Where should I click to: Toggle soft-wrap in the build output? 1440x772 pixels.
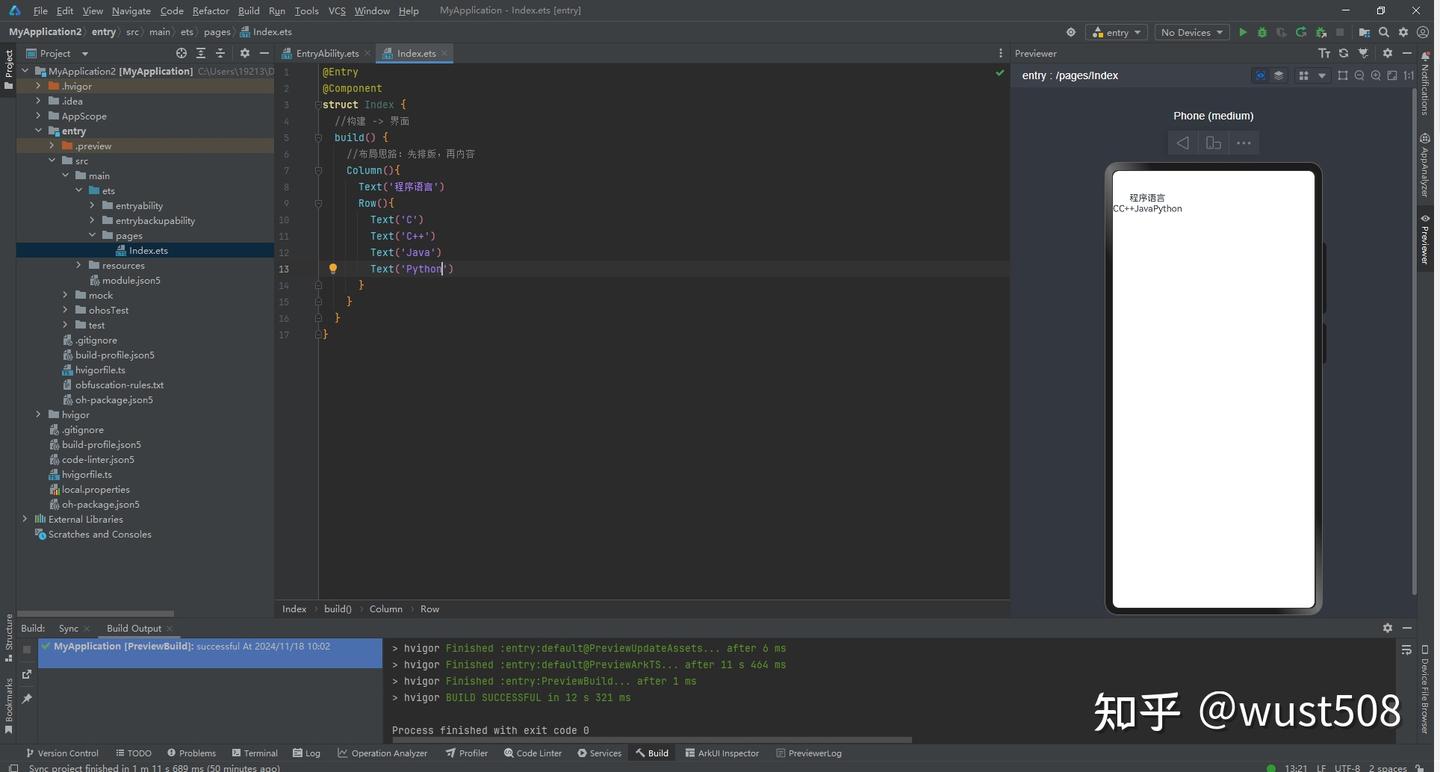(1407, 650)
